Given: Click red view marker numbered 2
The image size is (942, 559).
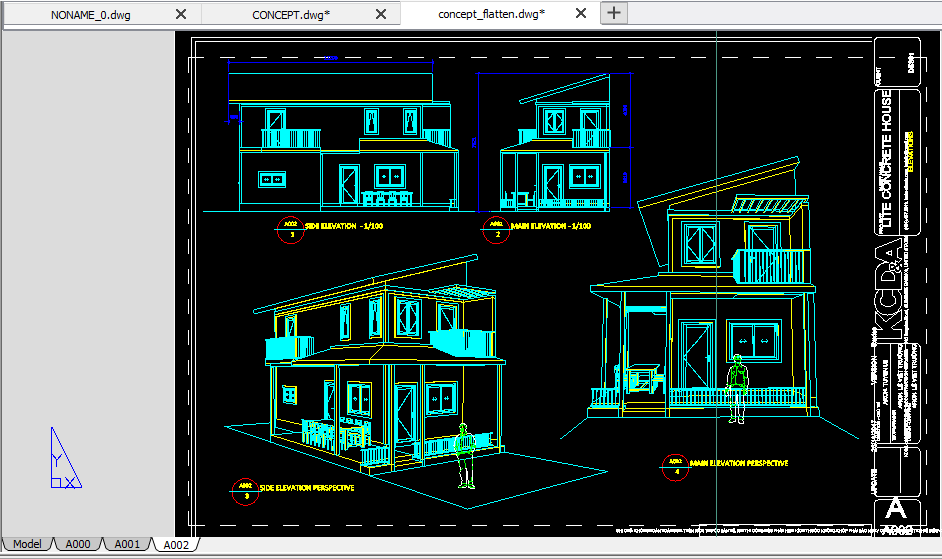Looking at the screenshot, I should pos(496,230).
